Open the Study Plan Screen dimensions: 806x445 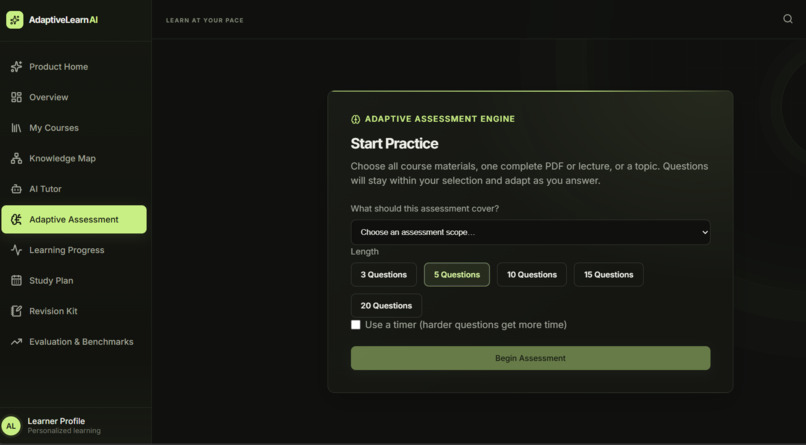click(x=74, y=281)
